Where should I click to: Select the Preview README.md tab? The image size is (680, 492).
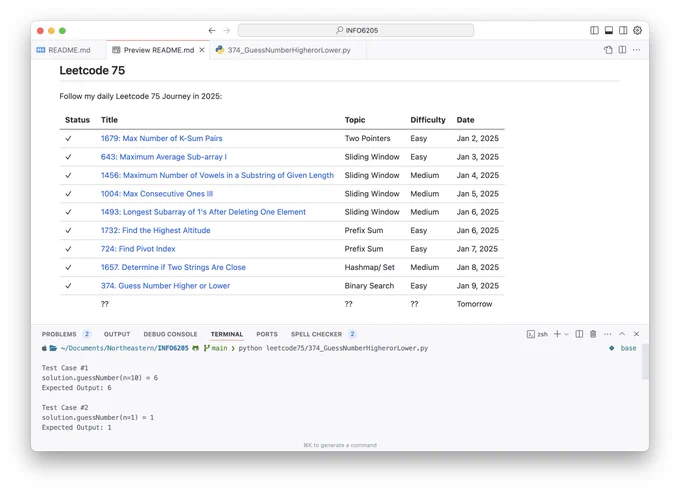159,50
